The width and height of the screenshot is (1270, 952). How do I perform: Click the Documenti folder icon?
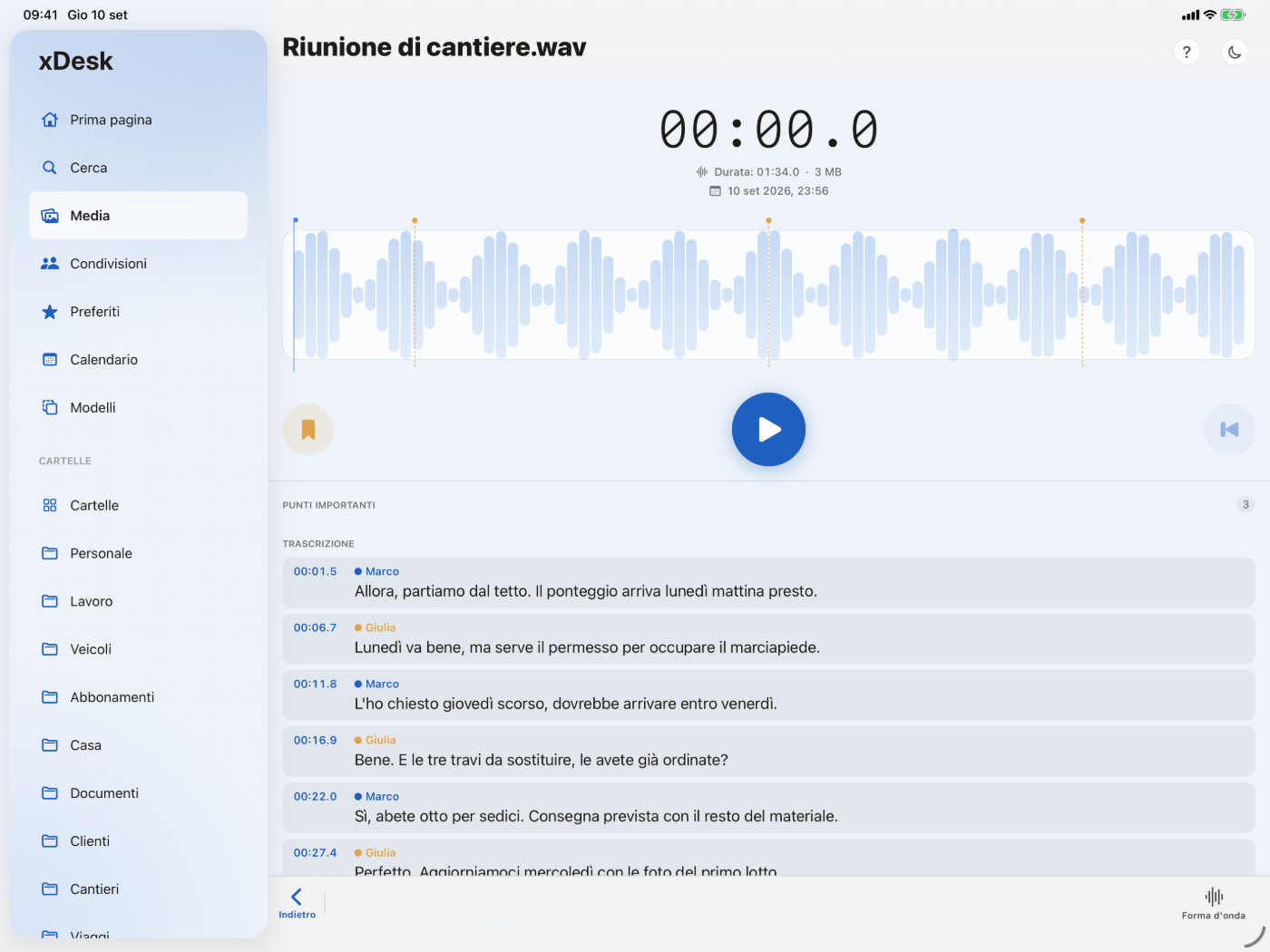click(x=50, y=793)
